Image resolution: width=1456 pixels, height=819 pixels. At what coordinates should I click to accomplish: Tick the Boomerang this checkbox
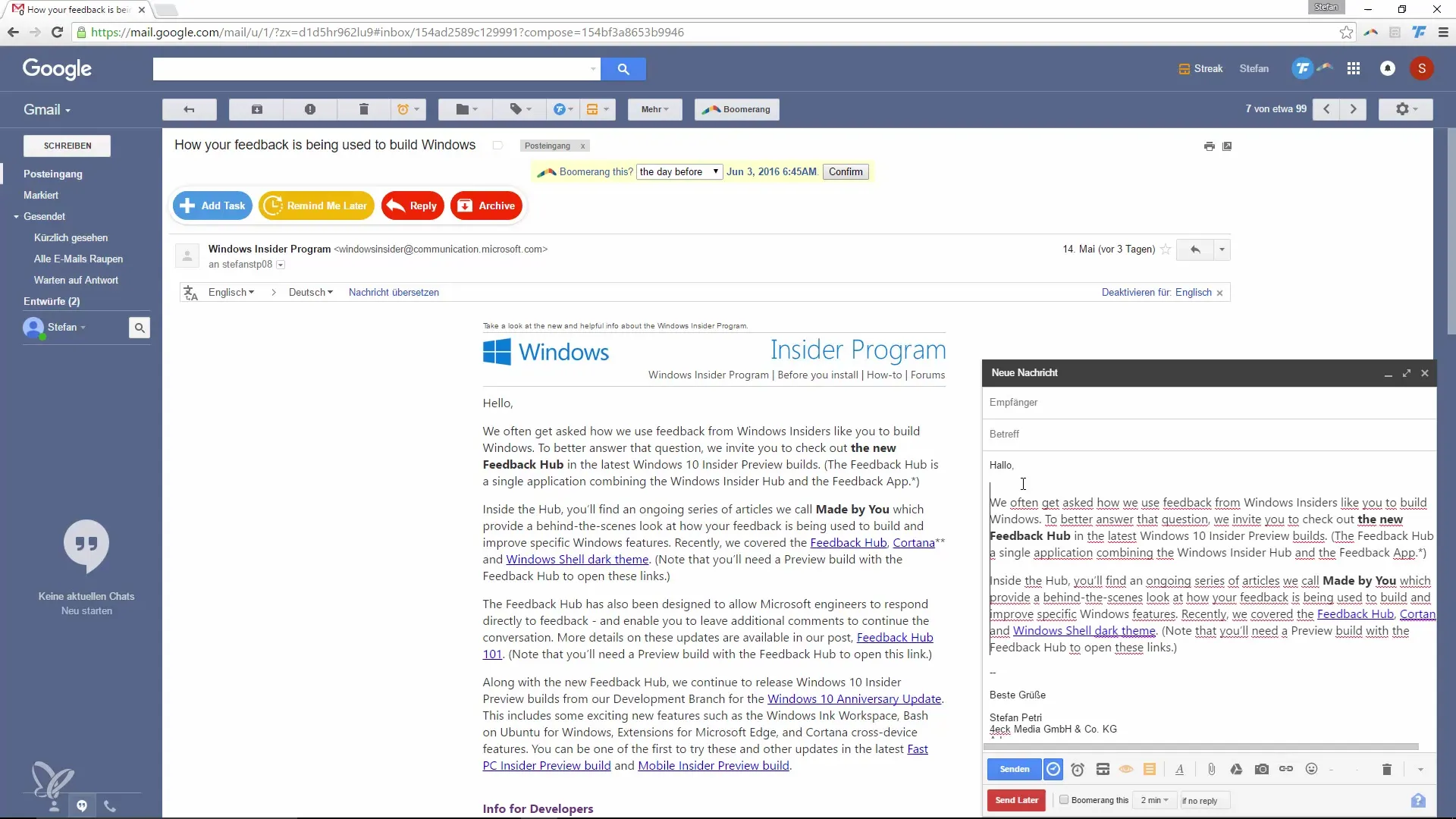coord(1064,799)
